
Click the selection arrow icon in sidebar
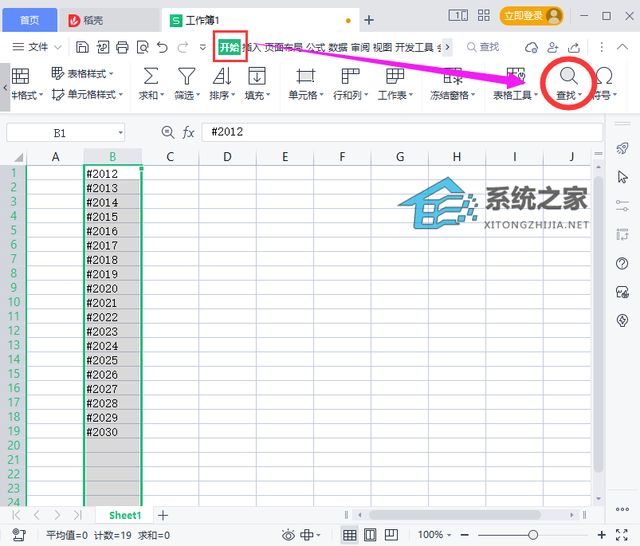coord(622,177)
